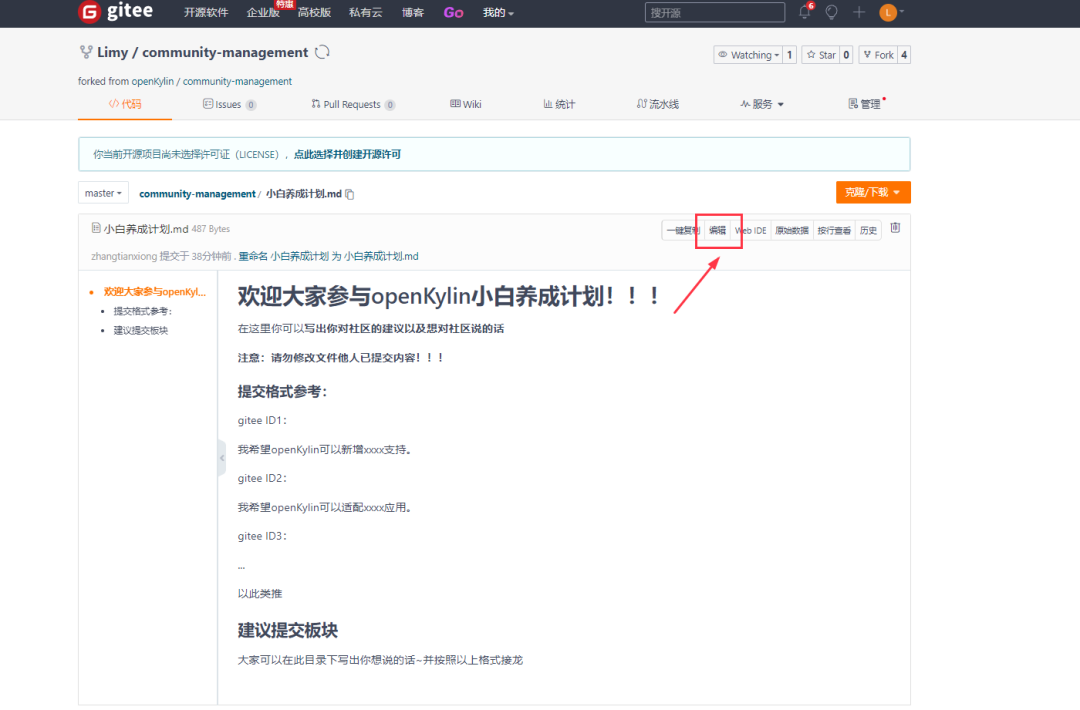Click the delete file trash icon

tap(895, 228)
